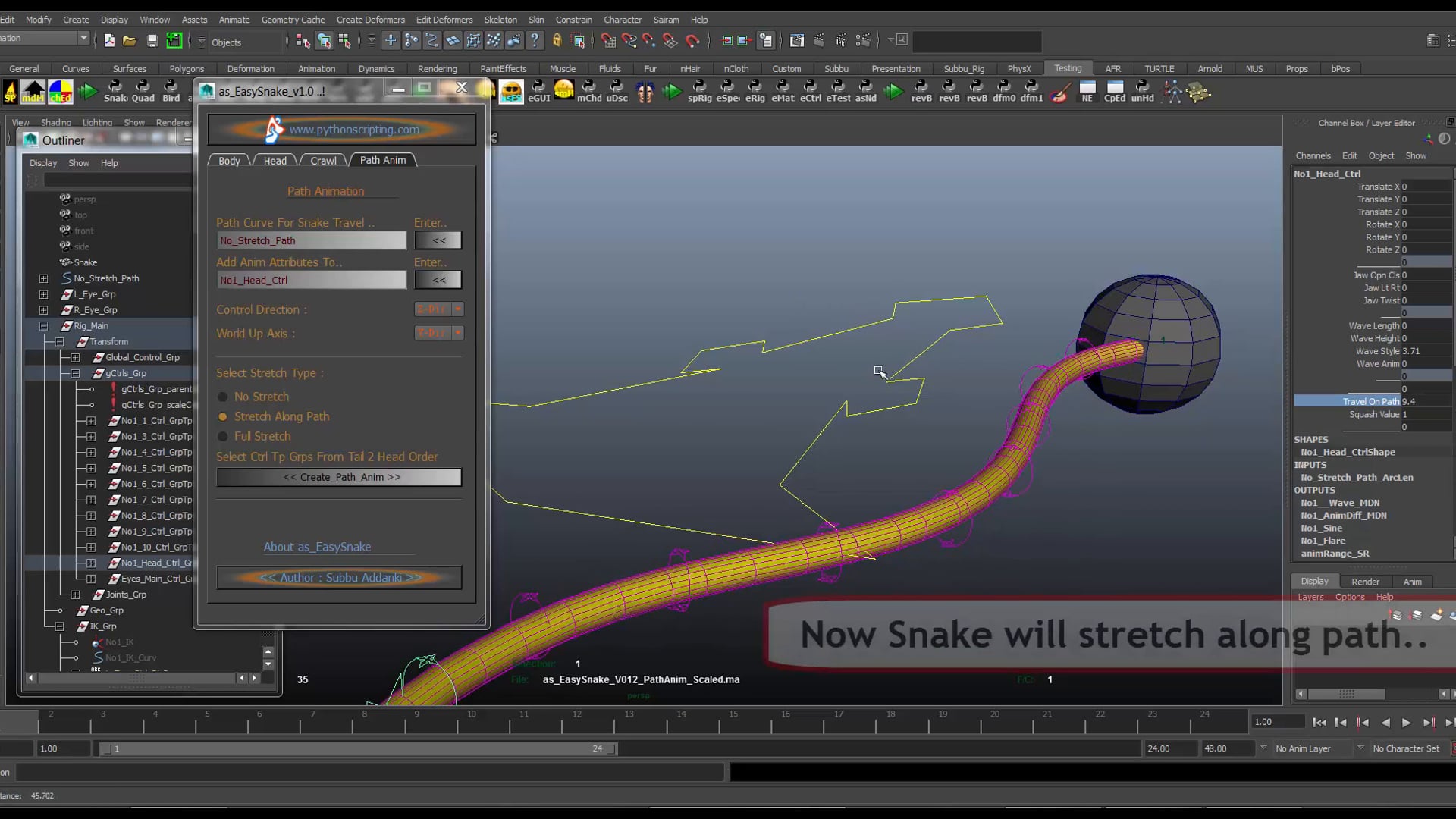The image size is (1456, 819).
Task: Switch to the Crawl tab
Action: click(x=323, y=161)
